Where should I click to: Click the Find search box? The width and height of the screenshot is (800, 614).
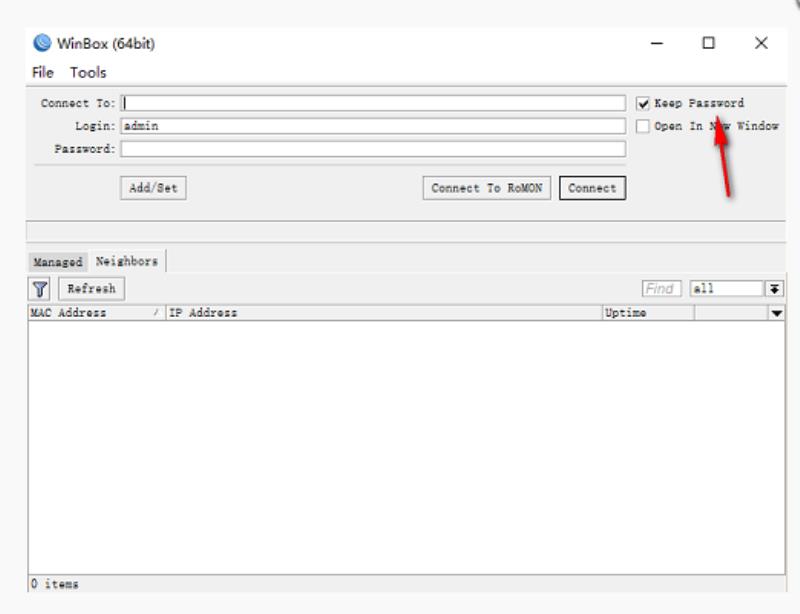[x=661, y=289]
